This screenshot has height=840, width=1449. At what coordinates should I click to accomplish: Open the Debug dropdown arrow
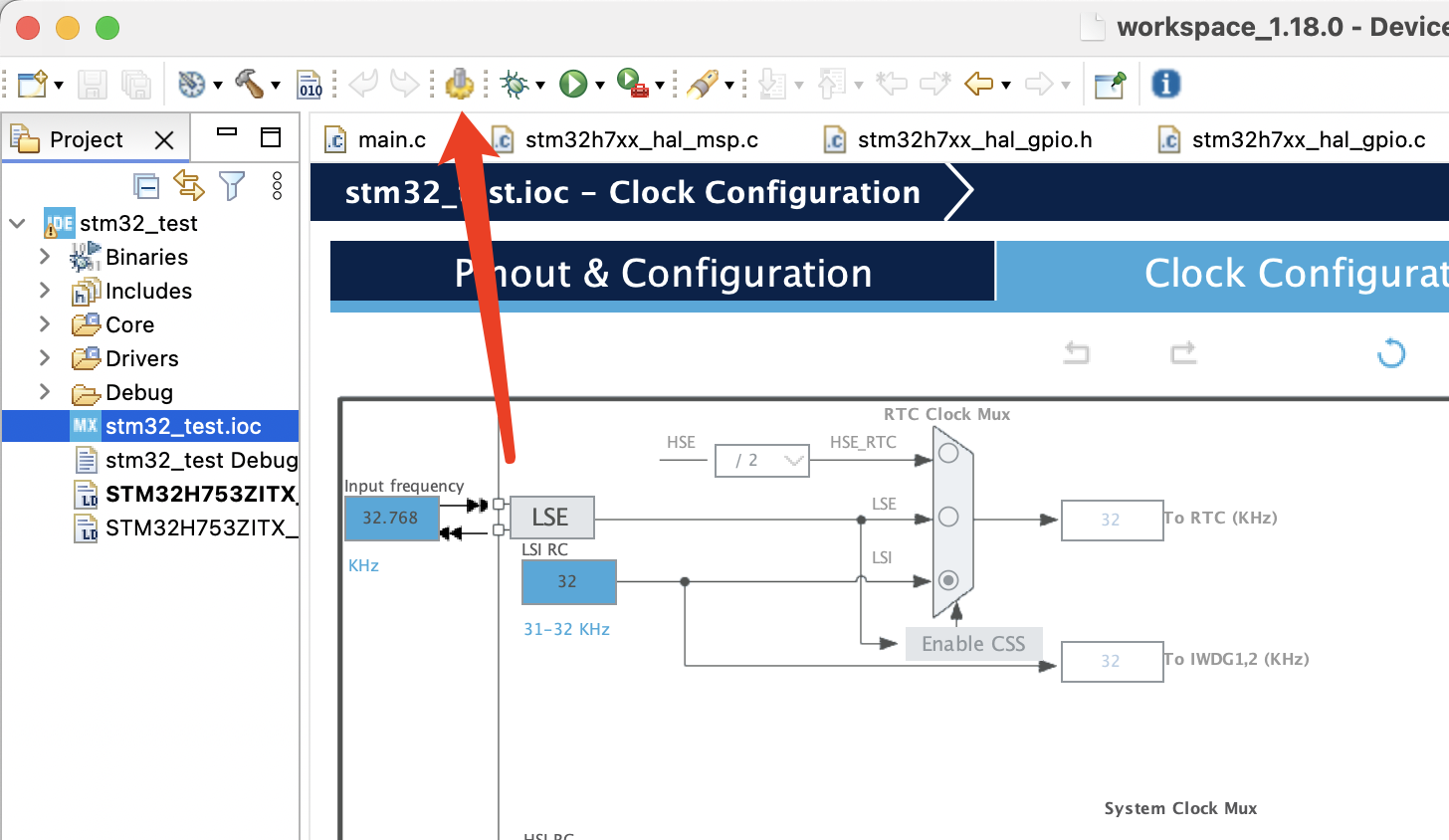tap(540, 86)
